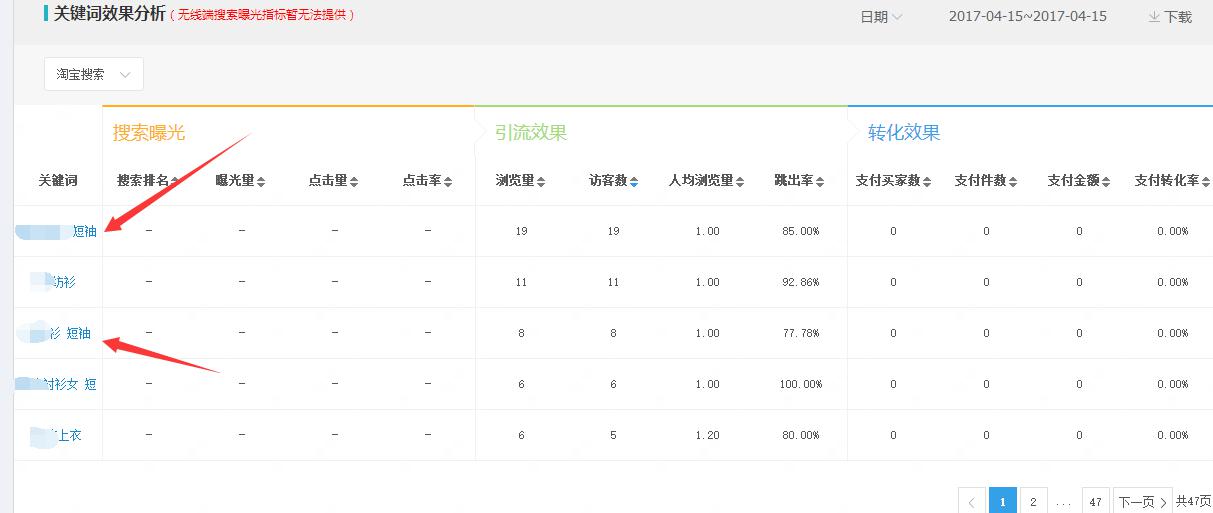Click the download icon next to 下载
This screenshot has width=1213, height=513.
pos(1154,17)
